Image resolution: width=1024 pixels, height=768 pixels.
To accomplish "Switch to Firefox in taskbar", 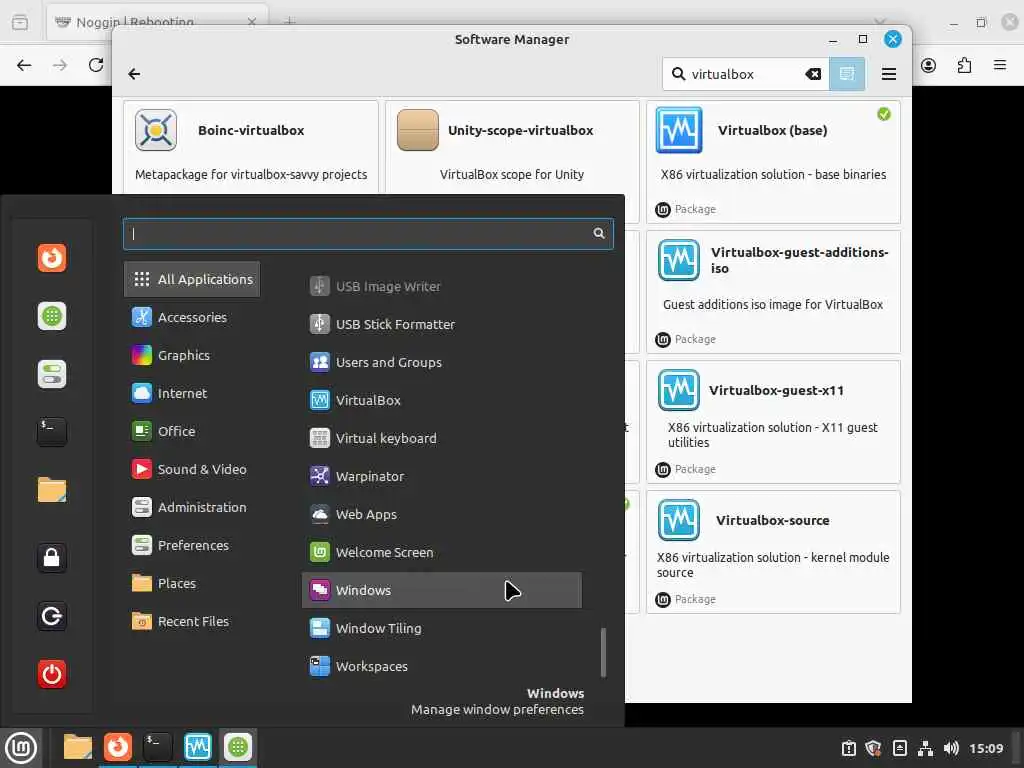I will coord(118,747).
